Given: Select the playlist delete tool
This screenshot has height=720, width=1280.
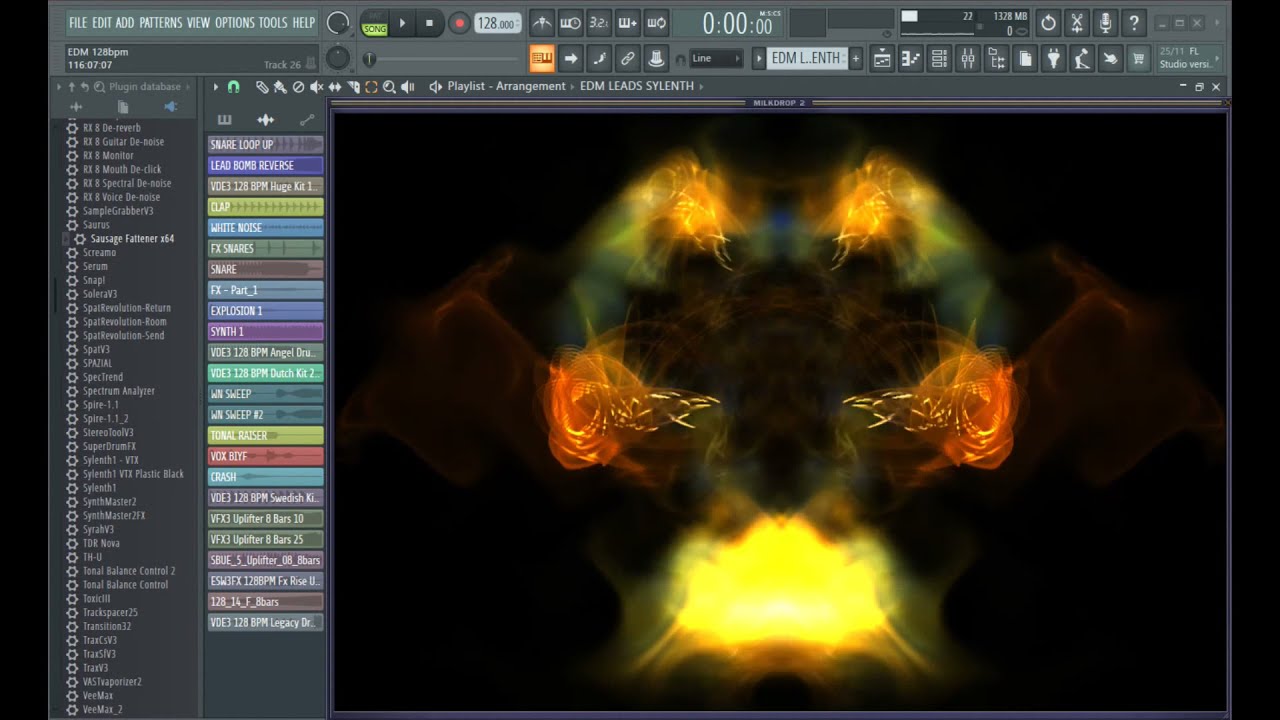Looking at the screenshot, I should pyautogui.click(x=298, y=87).
